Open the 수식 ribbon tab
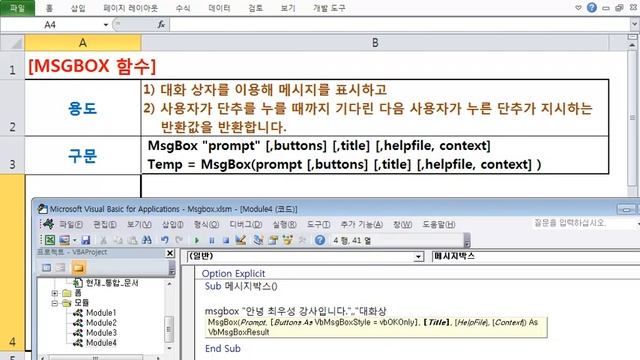This screenshot has width=640, height=360. (x=183, y=8)
